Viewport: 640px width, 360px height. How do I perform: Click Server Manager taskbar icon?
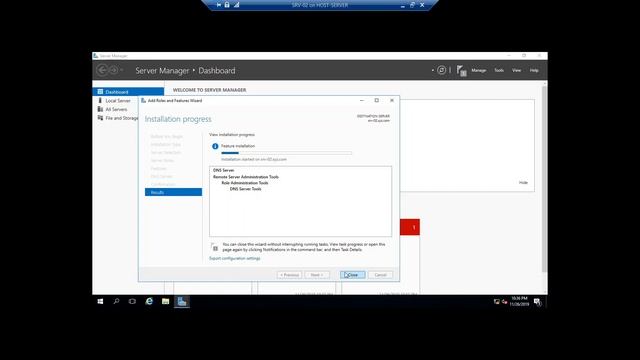pyautogui.click(x=182, y=302)
